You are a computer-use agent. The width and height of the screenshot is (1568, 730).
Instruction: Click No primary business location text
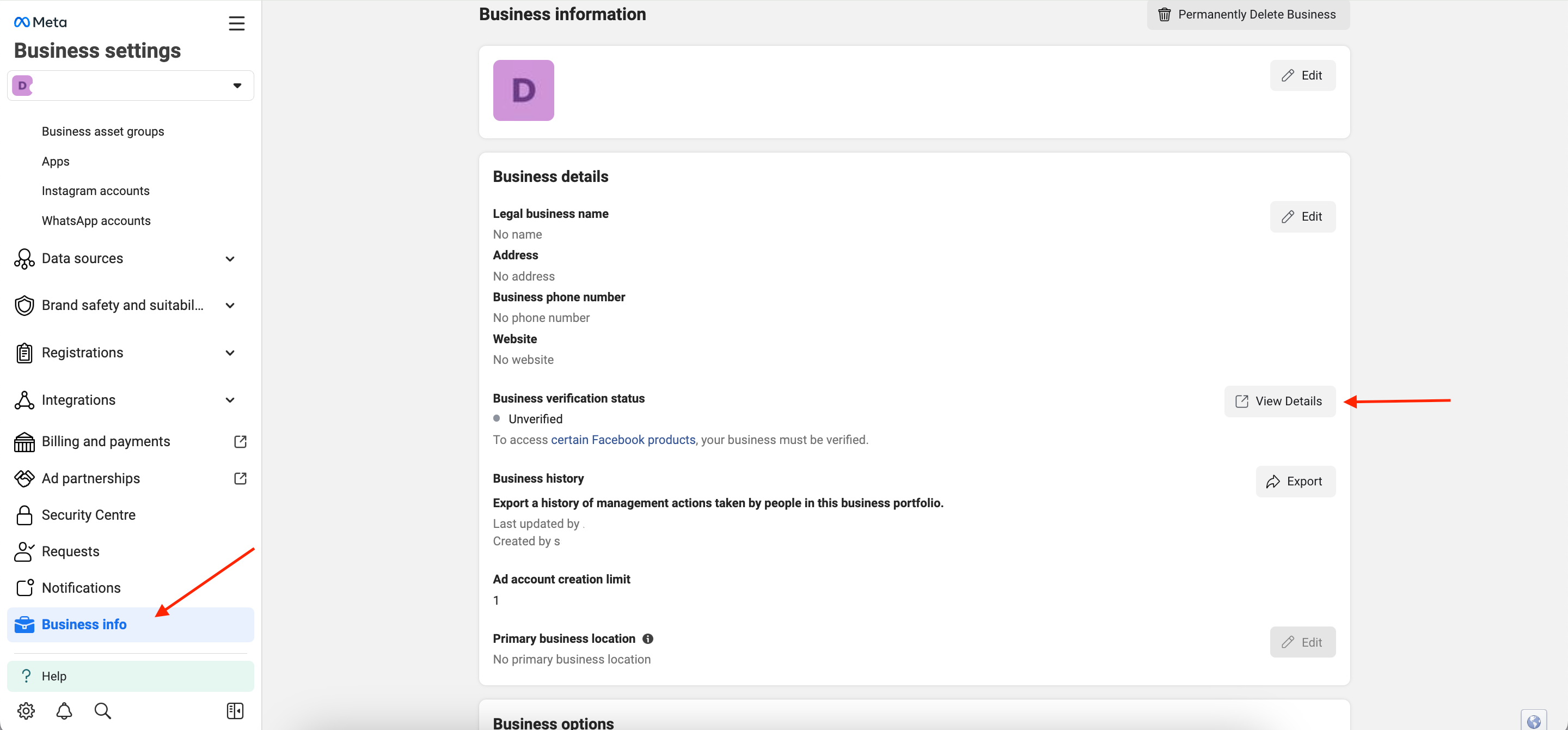[572, 659]
